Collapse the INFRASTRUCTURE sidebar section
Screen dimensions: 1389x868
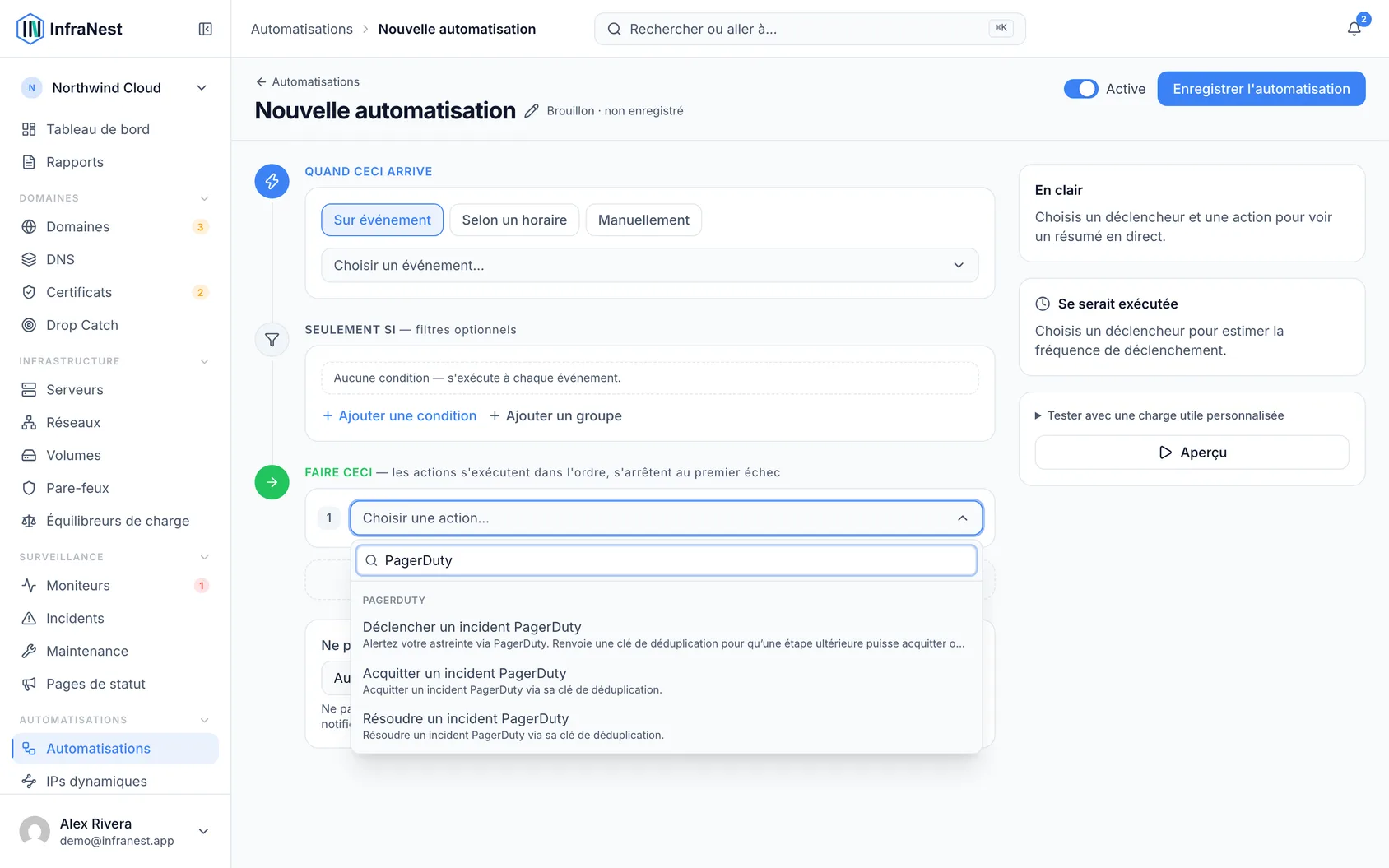(205, 361)
